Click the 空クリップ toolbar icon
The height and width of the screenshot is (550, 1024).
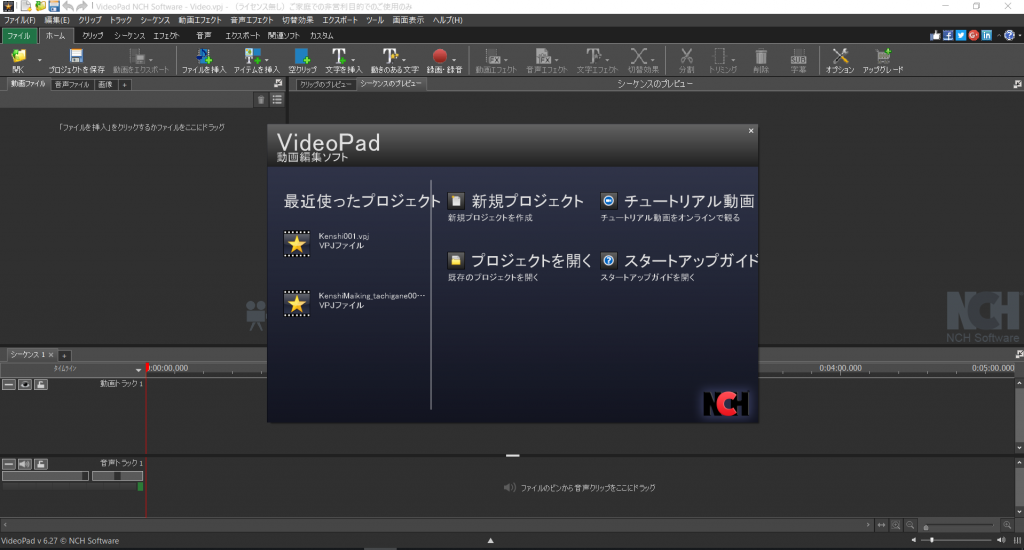click(x=301, y=56)
